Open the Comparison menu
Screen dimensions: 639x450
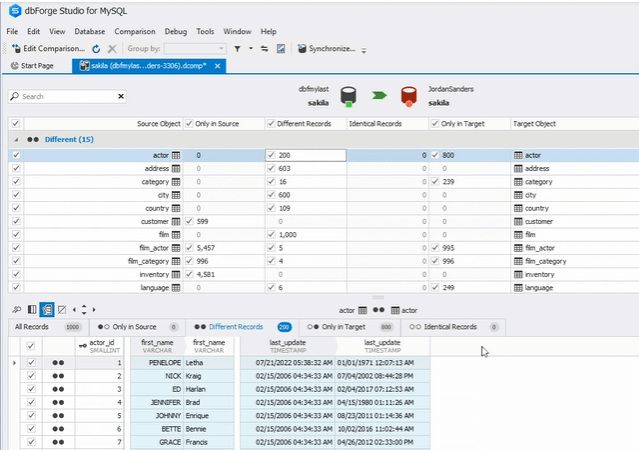click(134, 31)
